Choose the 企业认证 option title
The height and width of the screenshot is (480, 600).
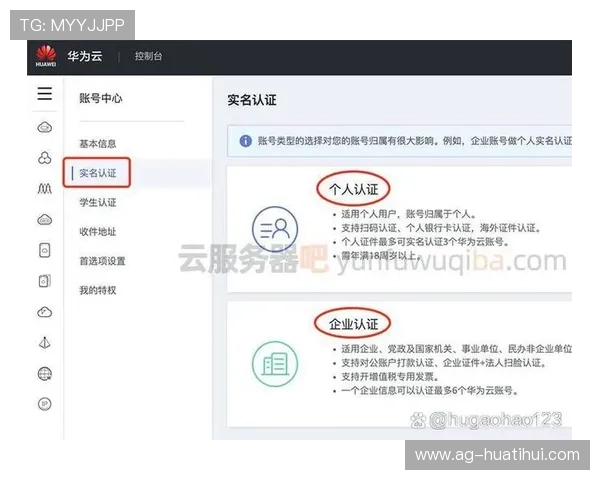click(354, 324)
